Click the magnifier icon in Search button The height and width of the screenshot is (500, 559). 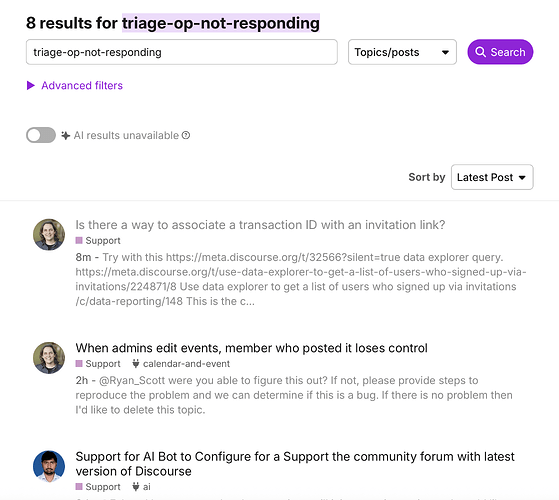pyautogui.click(x=480, y=52)
